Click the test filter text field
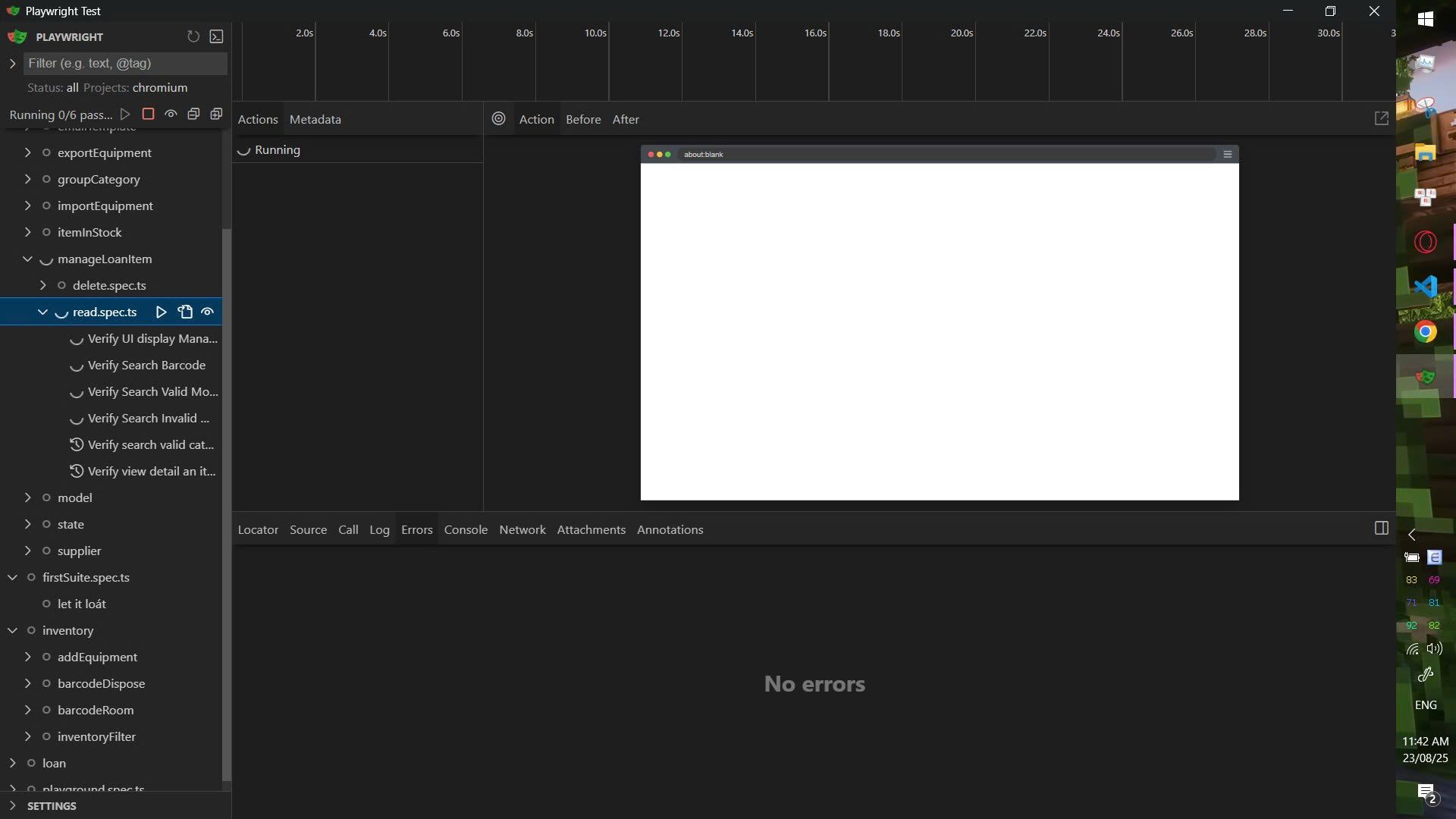 (125, 63)
